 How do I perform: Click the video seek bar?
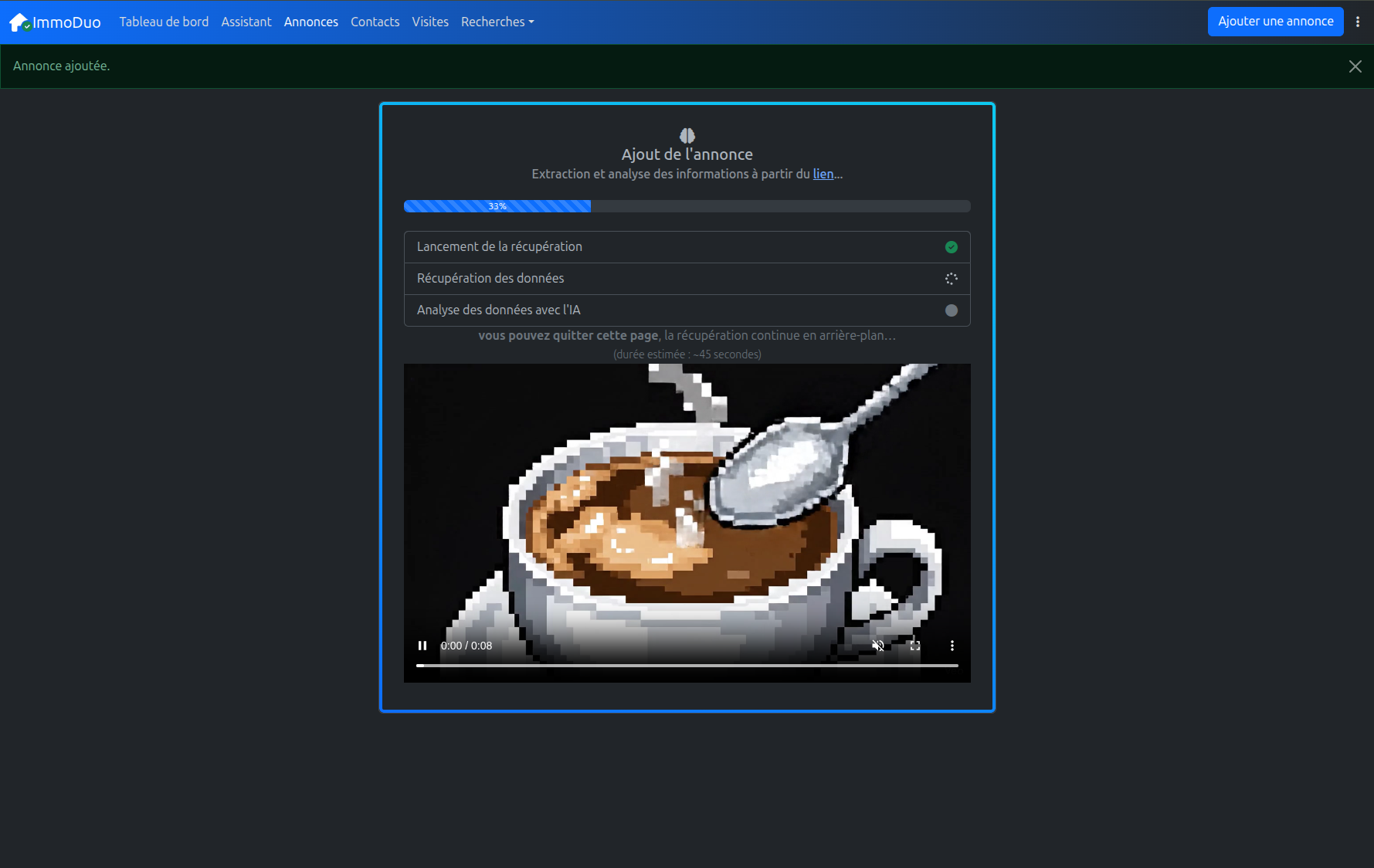687,665
